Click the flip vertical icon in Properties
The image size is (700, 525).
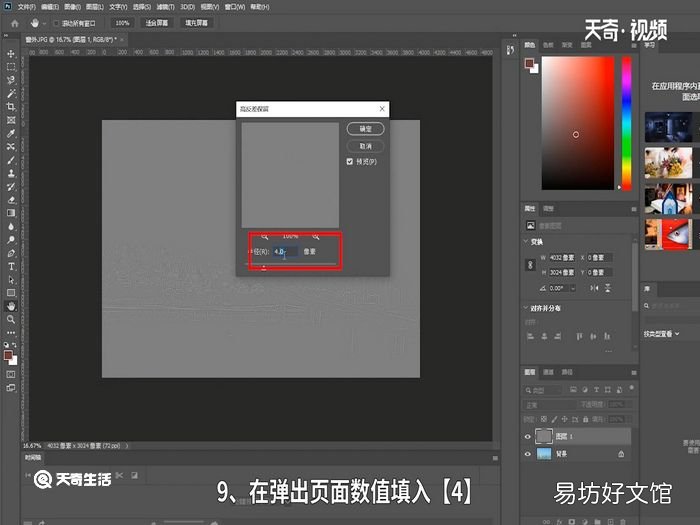click(x=608, y=288)
